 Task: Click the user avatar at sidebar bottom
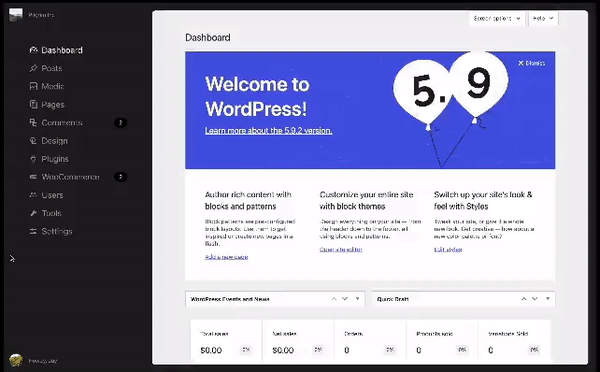pyautogui.click(x=16, y=361)
